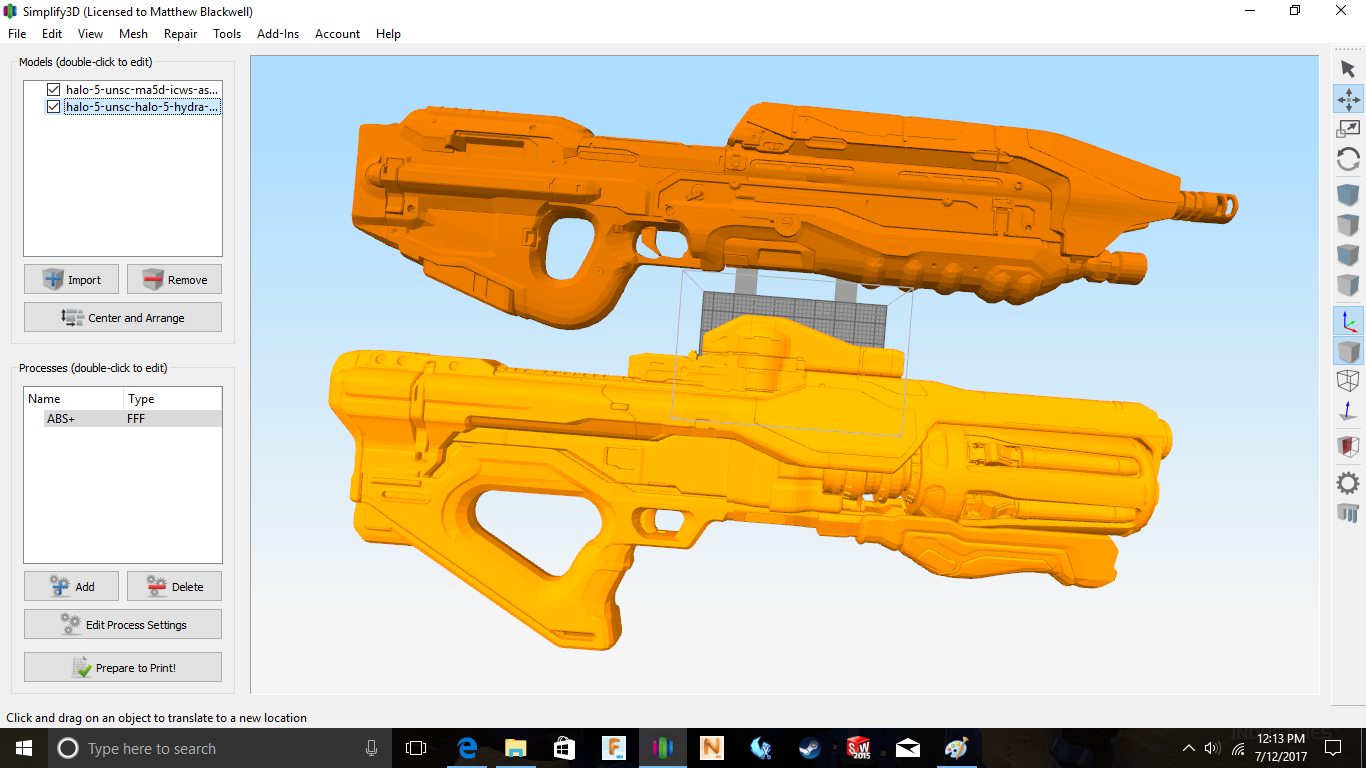
Task: Open the Tools menu
Action: (227, 33)
